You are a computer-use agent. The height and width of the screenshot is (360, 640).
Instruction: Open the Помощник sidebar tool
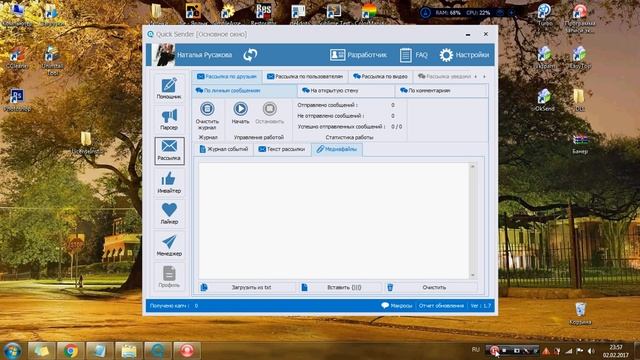tap(169, 88)
